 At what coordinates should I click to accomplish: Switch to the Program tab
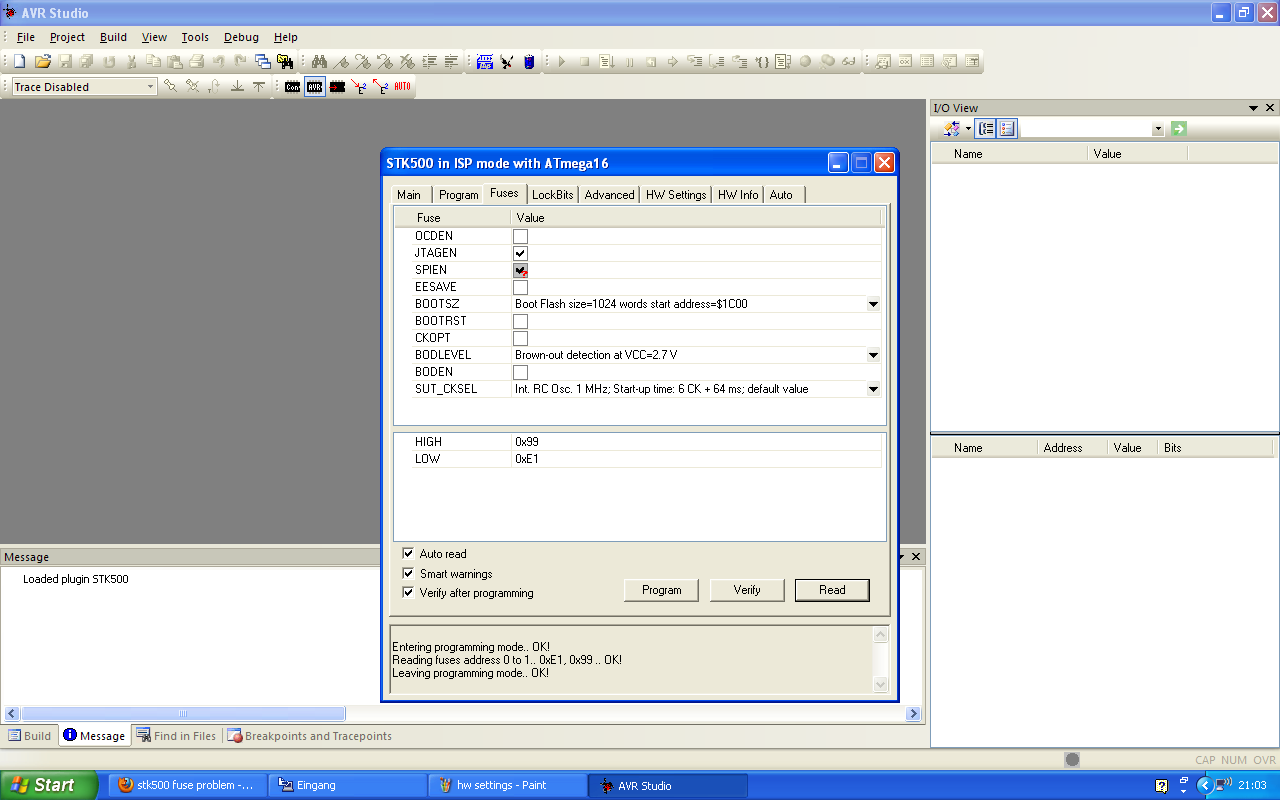[x=458, y=195]
